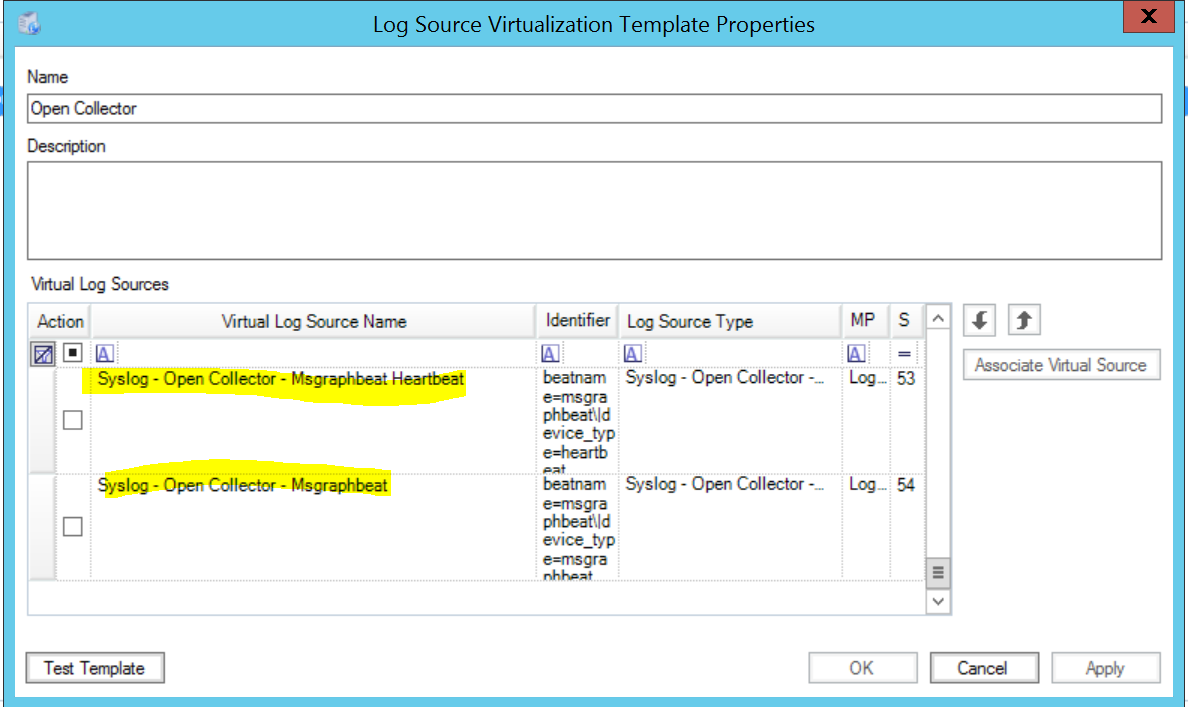The image size is (1188, 707).
Task: Check the Syslog Msgraphbeat row checkbox
Action: click(73, 527)
